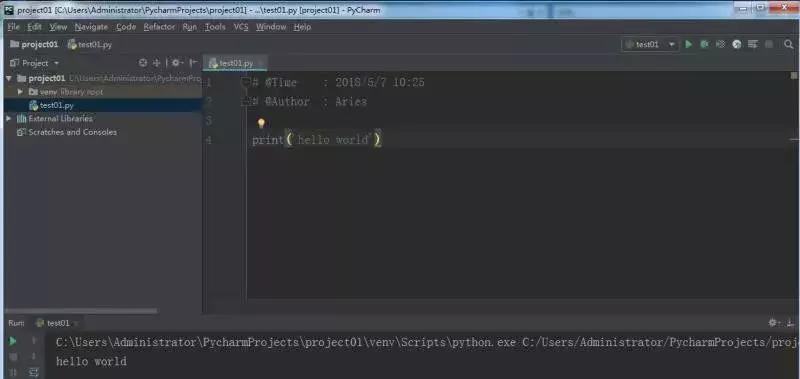
Task: Open the View menu
Action: pyautogui.click(x=58, y=27)
